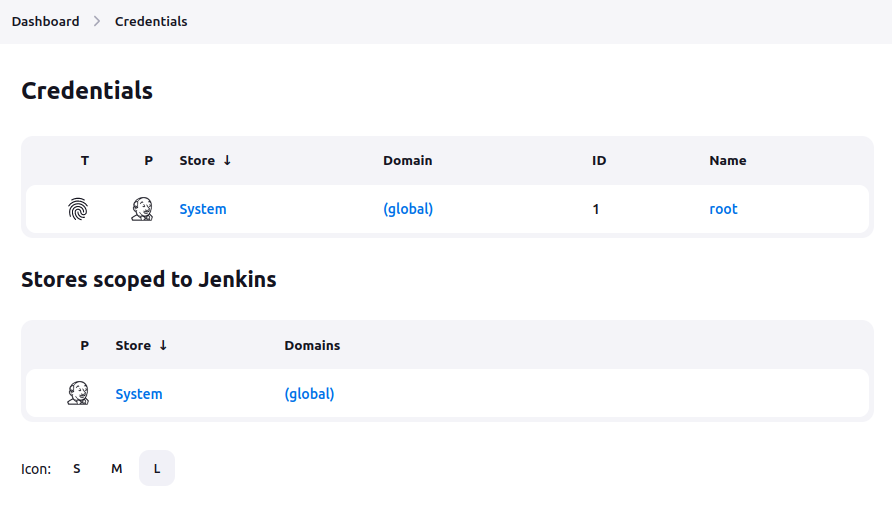This screenshot has height=514, width=892.
Task: Open the root credential link
Action: coord(723,209)
